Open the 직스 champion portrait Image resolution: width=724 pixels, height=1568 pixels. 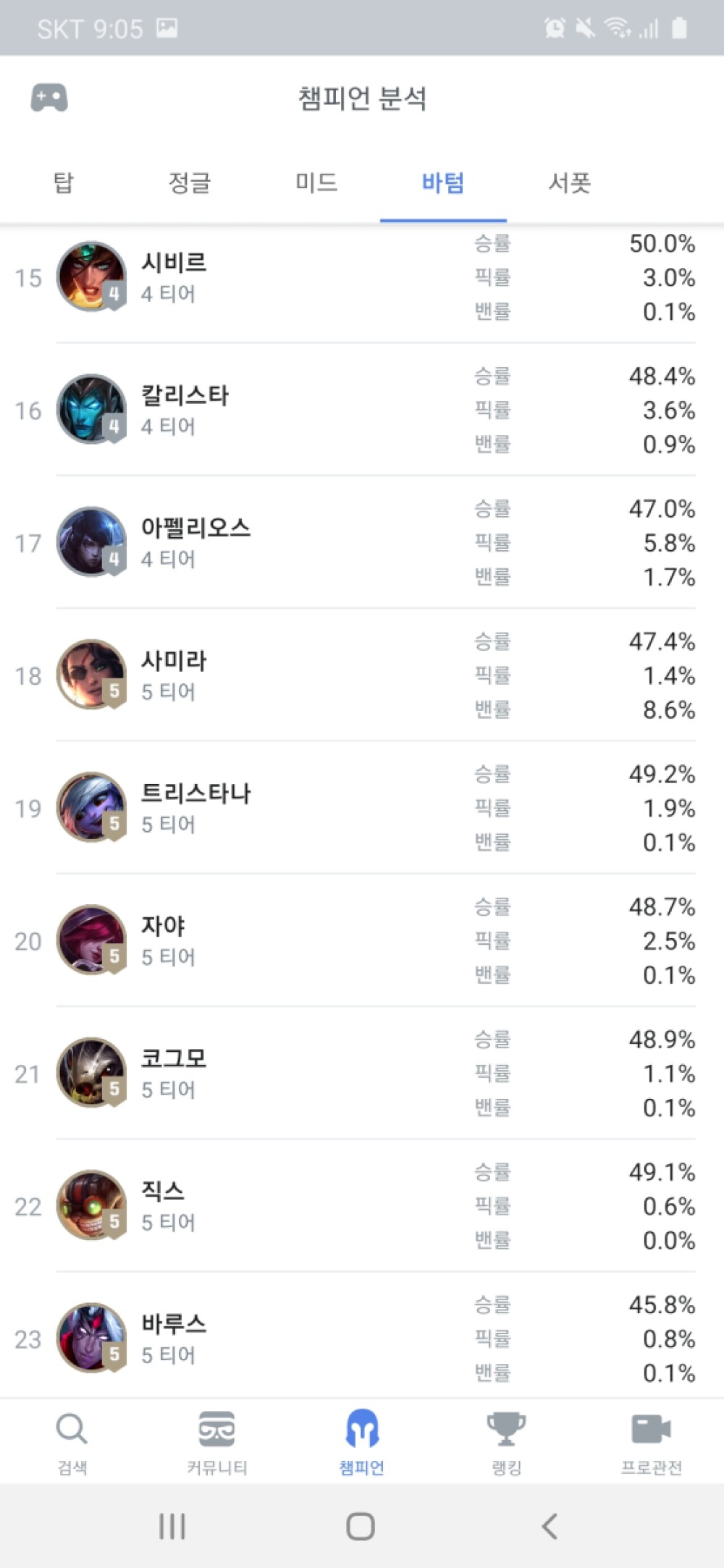(91, 1205)
